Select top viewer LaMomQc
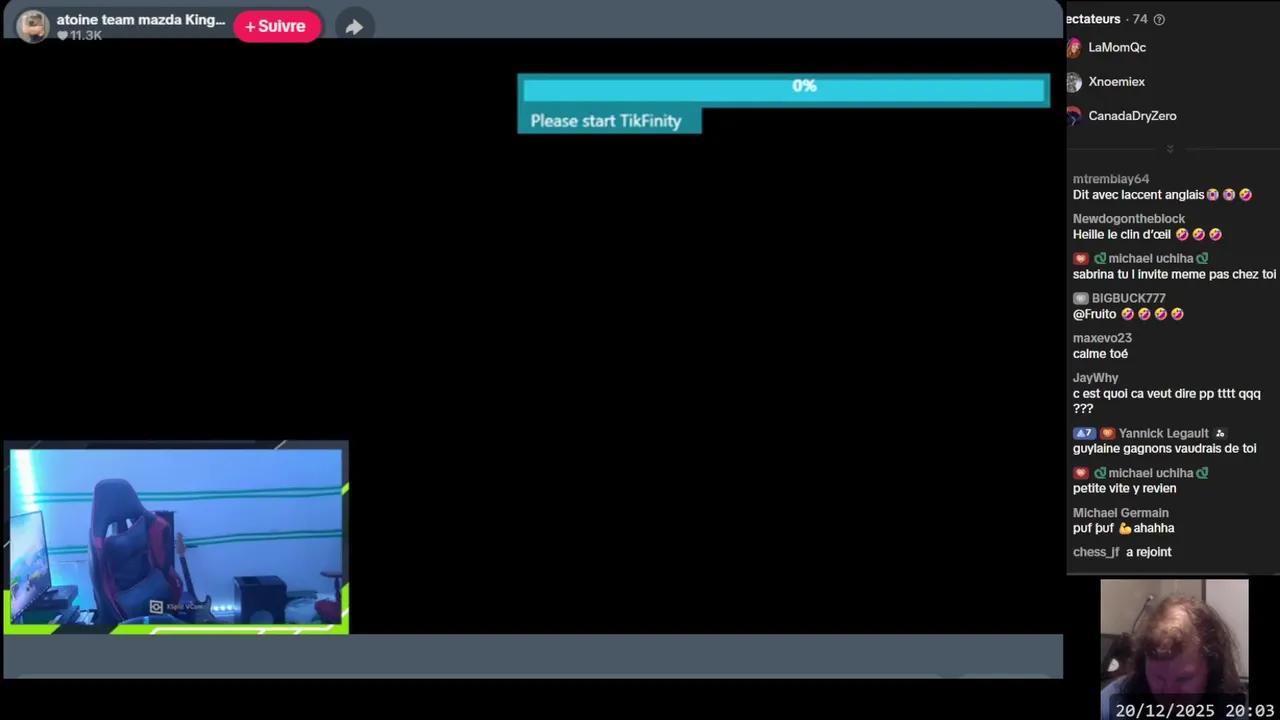 1117,47
